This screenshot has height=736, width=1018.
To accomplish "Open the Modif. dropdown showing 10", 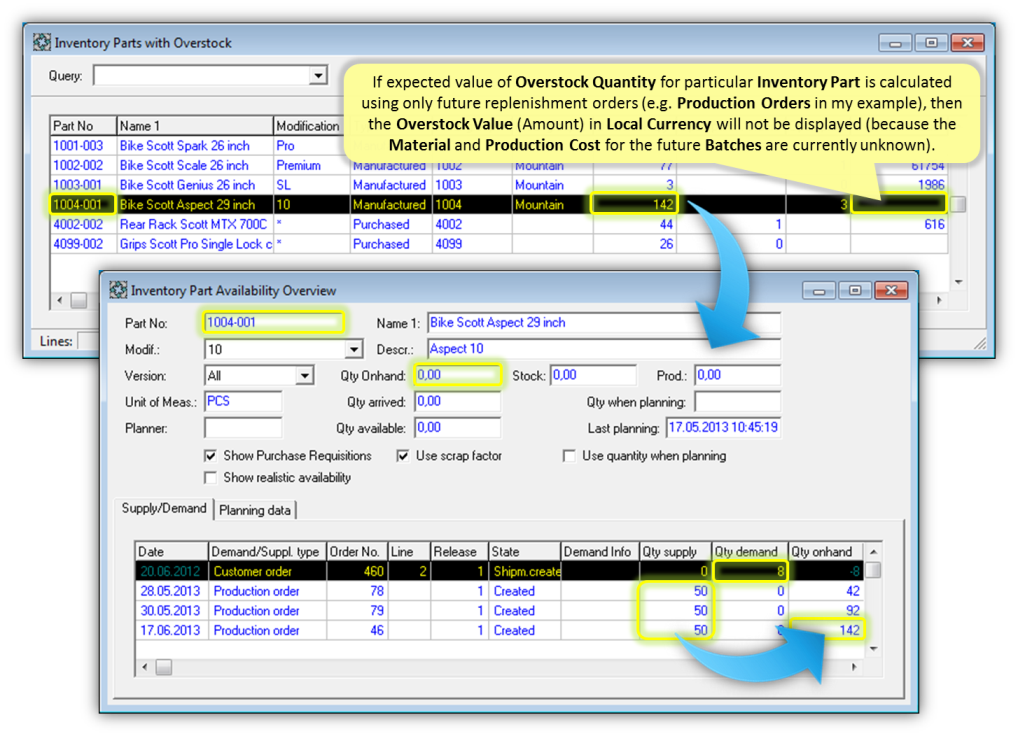I will tap(353, 349).
